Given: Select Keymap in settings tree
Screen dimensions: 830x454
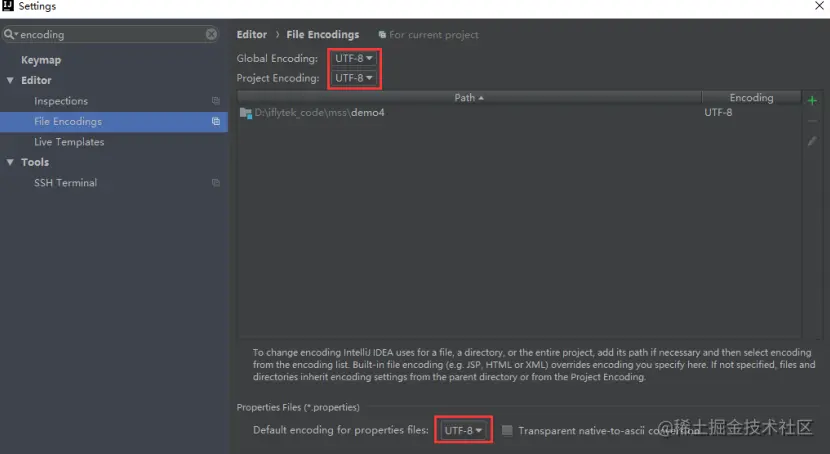Looking at the screenshot, I should pos(41,60).
